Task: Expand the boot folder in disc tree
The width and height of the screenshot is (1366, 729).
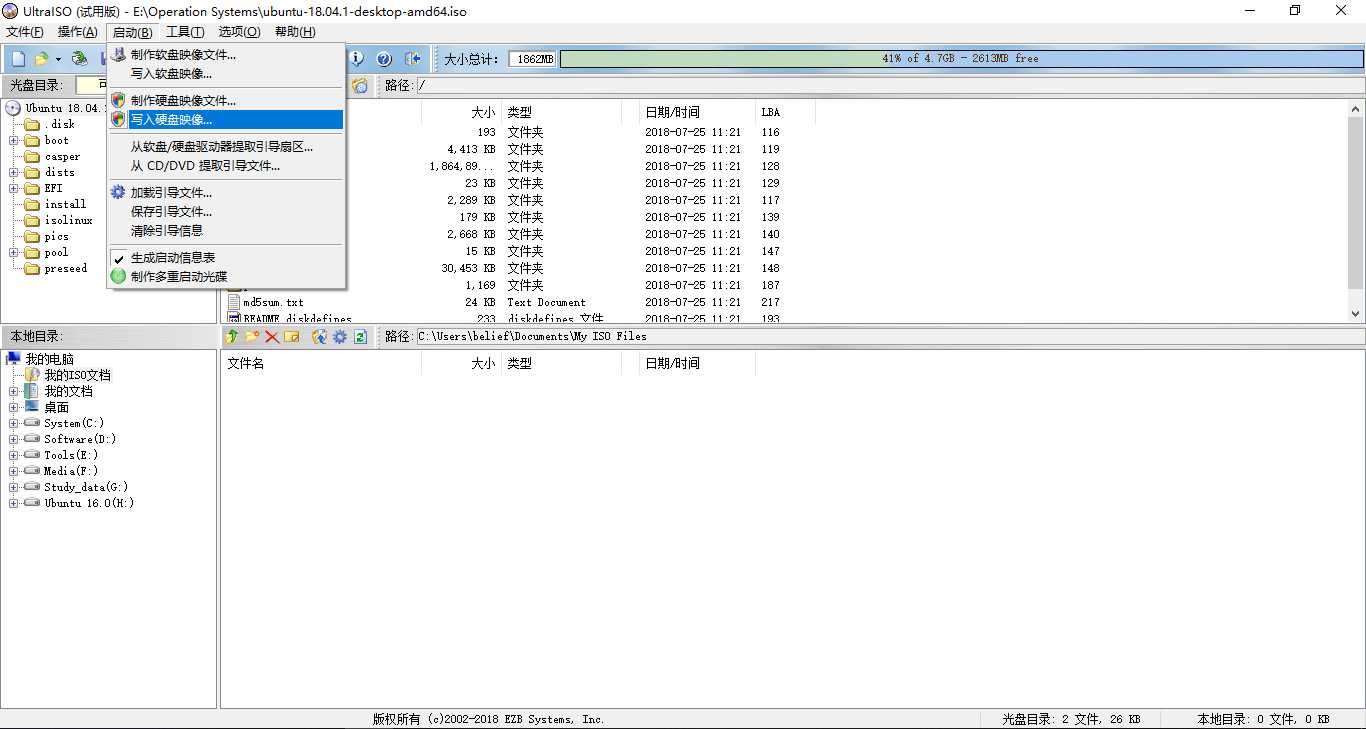Action: point(15,141)
